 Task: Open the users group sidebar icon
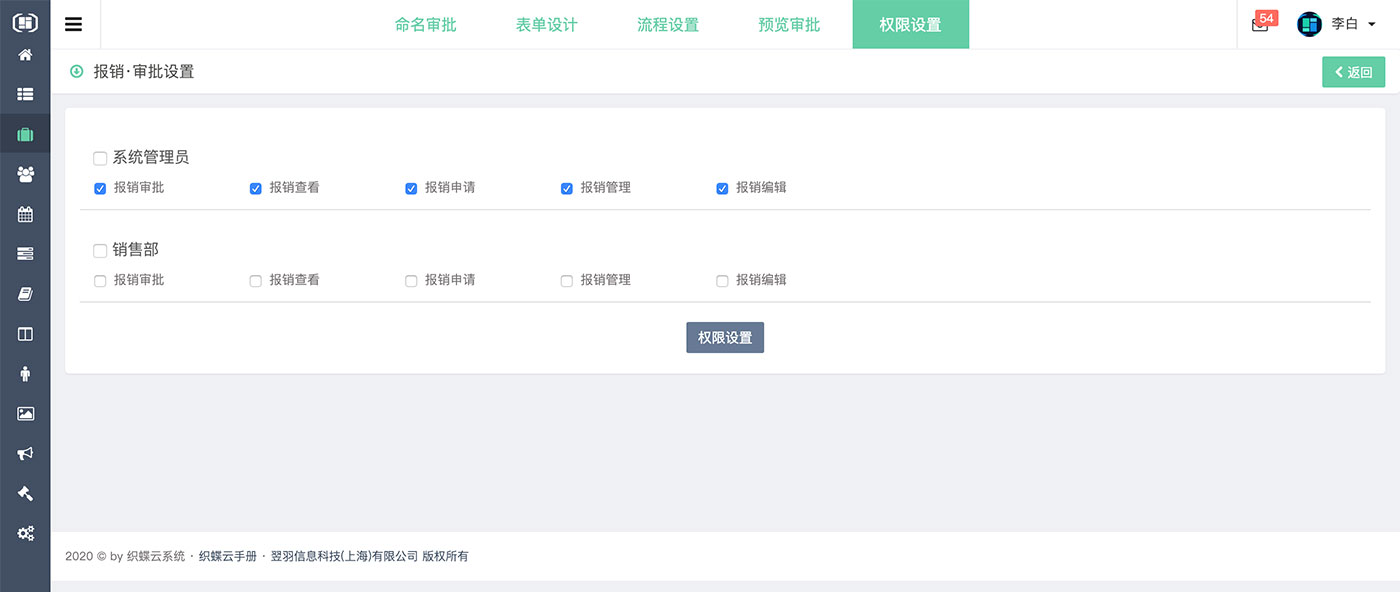25,174
